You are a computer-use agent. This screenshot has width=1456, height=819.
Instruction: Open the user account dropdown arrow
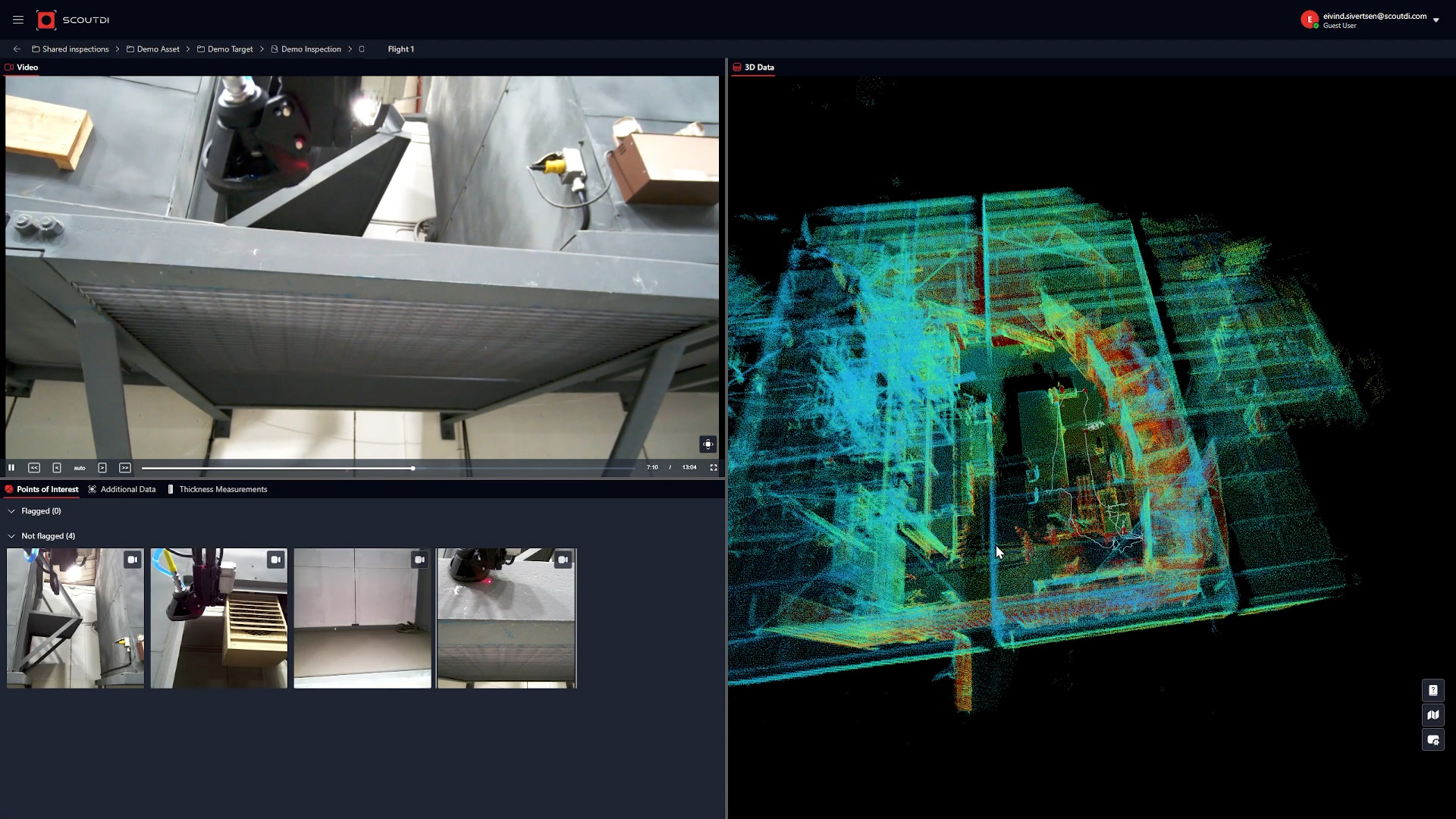coord(1436,20)
